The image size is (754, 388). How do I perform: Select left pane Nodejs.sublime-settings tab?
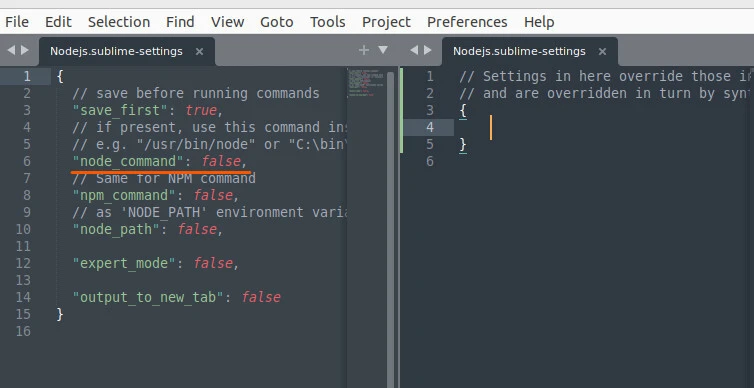pos(116,51)
